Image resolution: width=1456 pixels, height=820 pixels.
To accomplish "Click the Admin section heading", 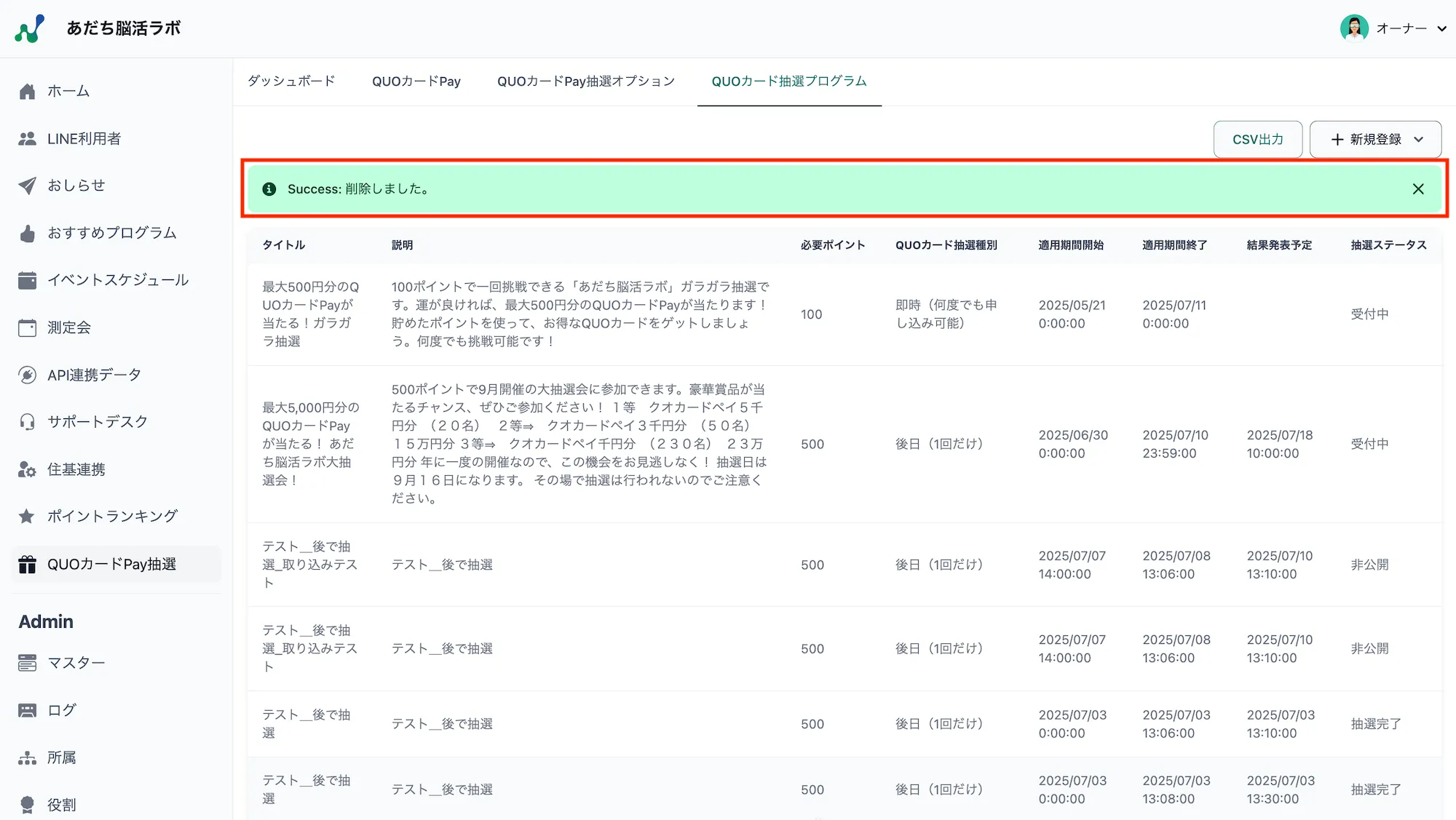I will (x=46, y=621).
